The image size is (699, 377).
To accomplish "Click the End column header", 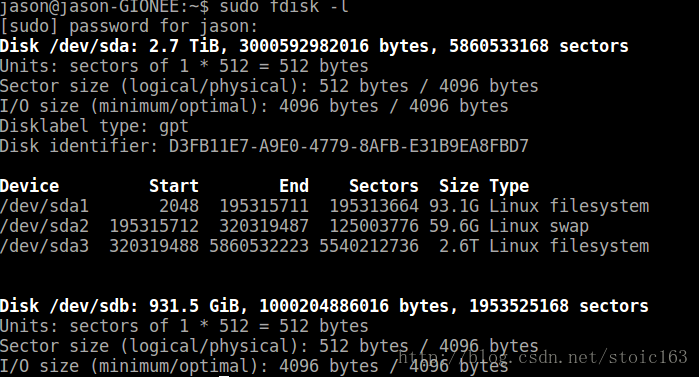I will click(294, 186).
